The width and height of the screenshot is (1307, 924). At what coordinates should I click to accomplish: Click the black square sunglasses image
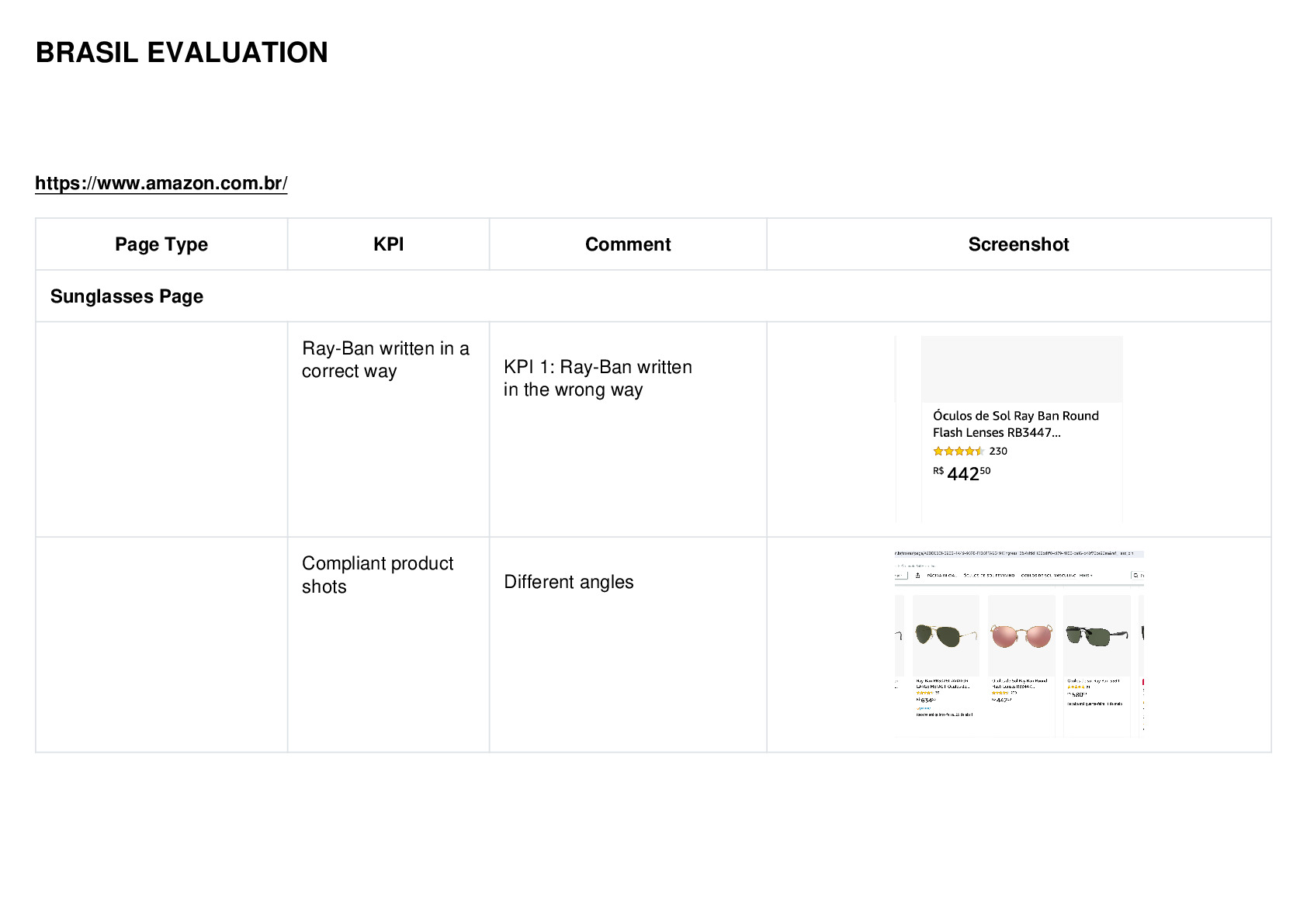[x=1096, y=635]
